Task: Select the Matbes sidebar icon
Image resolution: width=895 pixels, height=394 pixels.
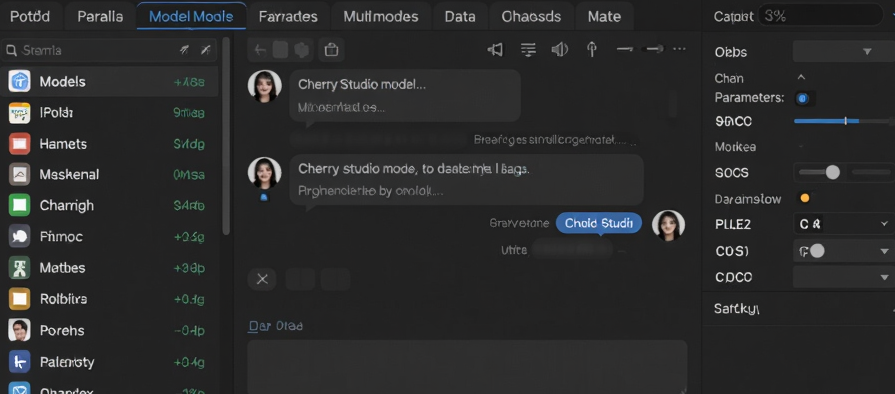Action: (x=19, y=267)
